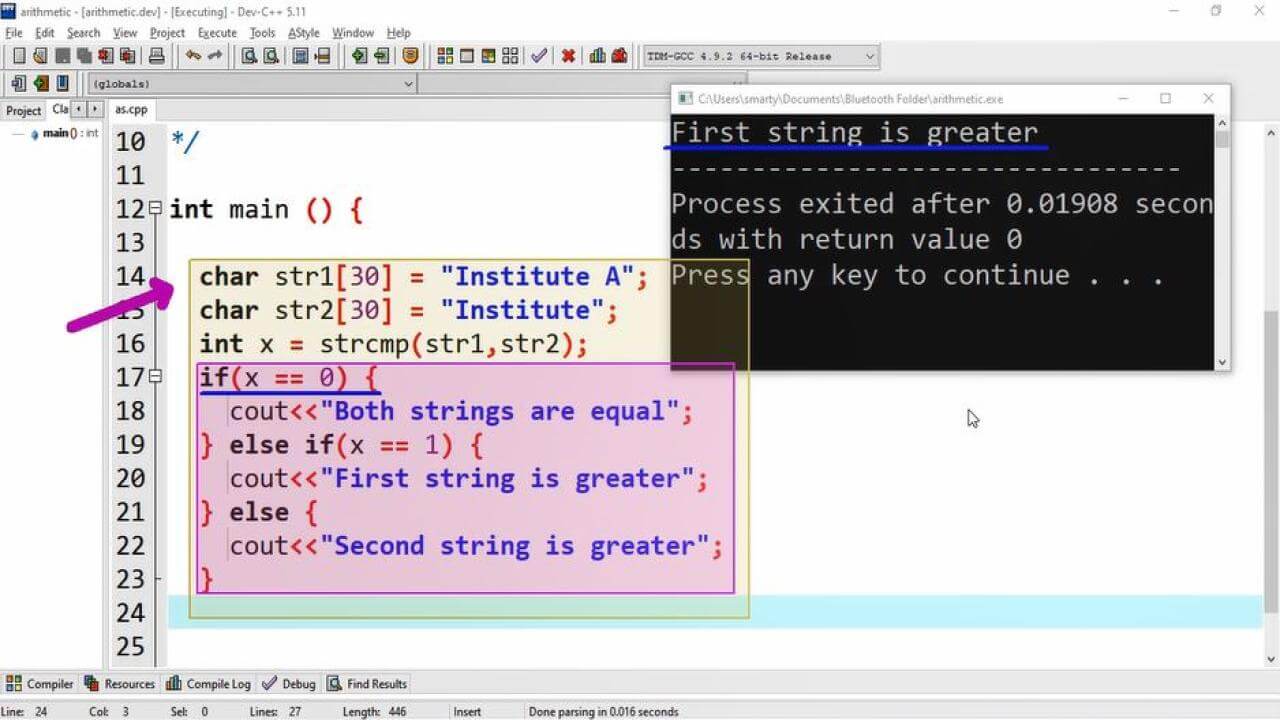
Task: Click "Both strings are equal" string on line 18
Action: pyautogui.click(x=499, y=411)
